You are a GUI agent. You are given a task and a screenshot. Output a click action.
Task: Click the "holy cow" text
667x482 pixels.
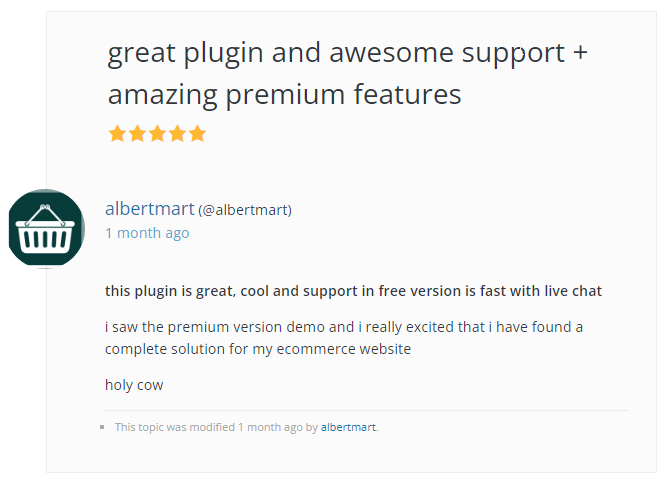coord(134,385)
